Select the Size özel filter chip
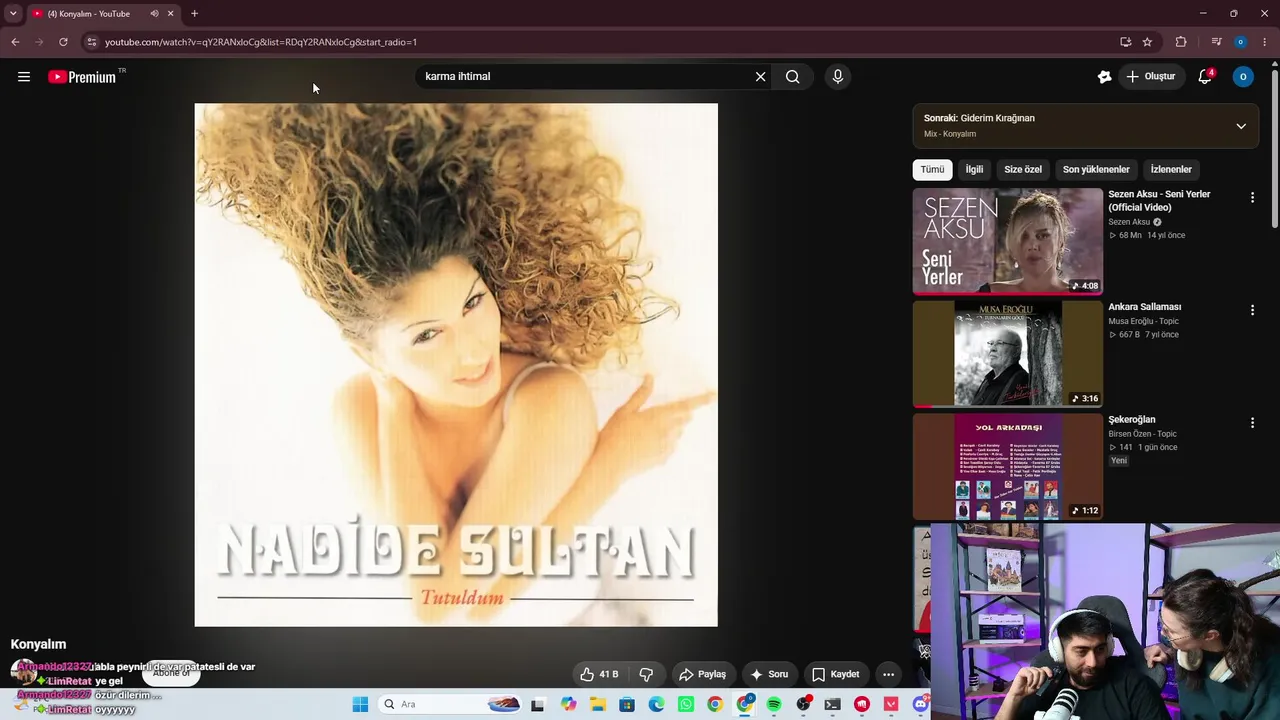Image resolution: width=1280 pixels, height=720 pixels. (x=1023, y=169)
